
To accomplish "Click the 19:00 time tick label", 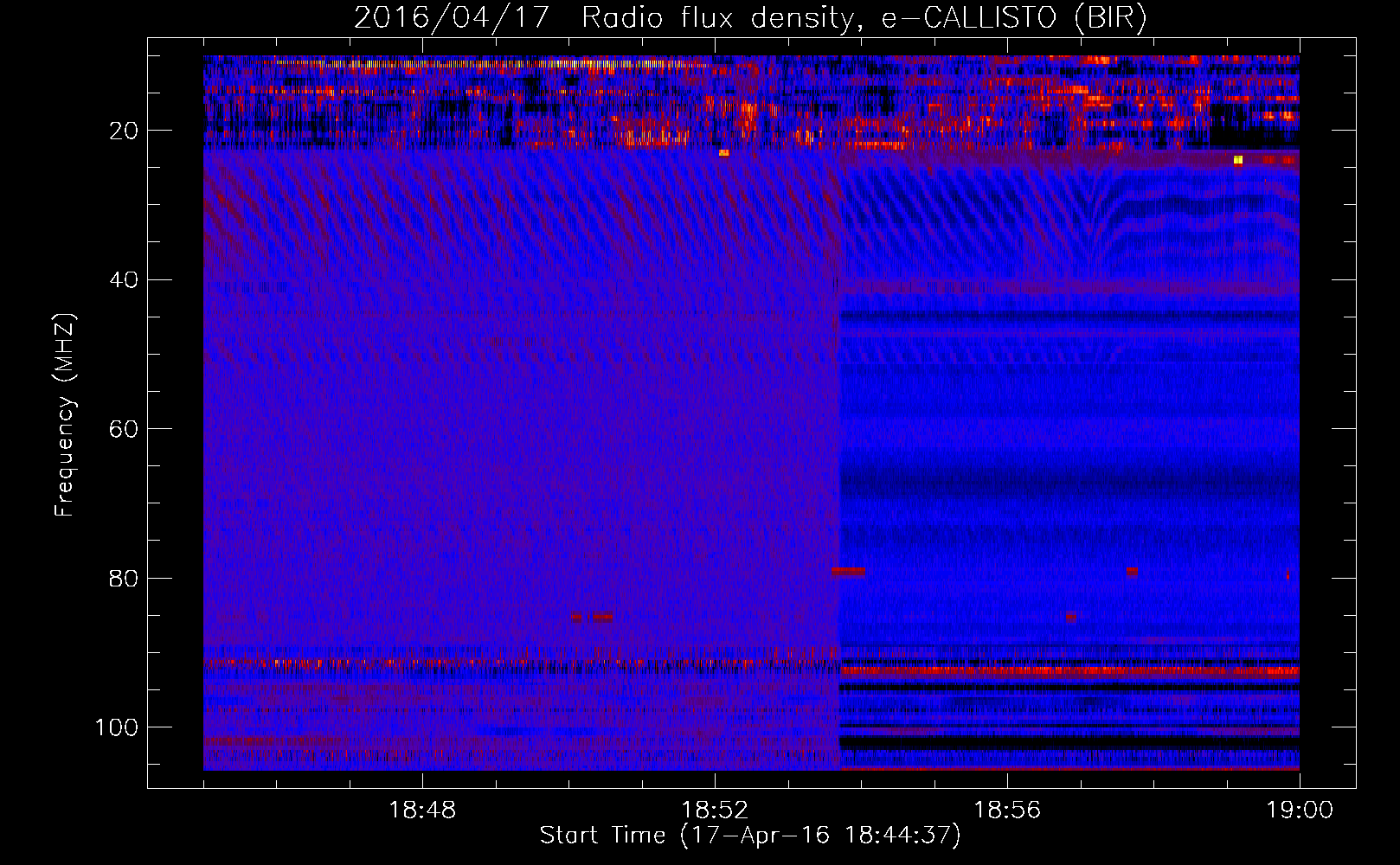I will coord(1300,811).
